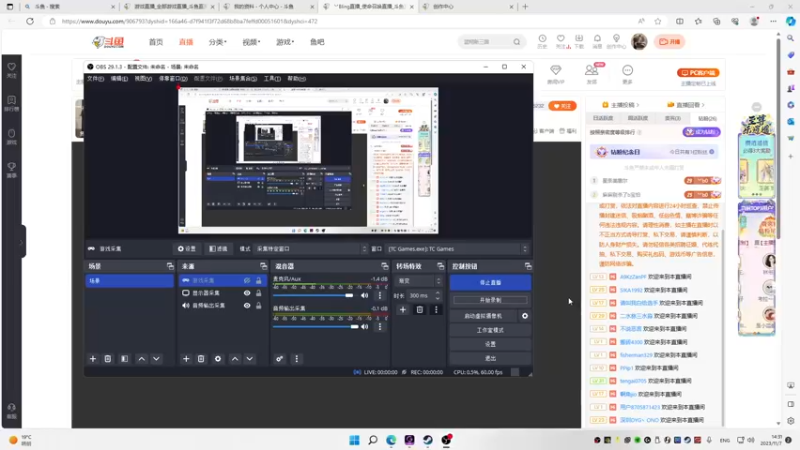Adjust the 音频输出采集 volume slider in mixer

coord(315,327)
